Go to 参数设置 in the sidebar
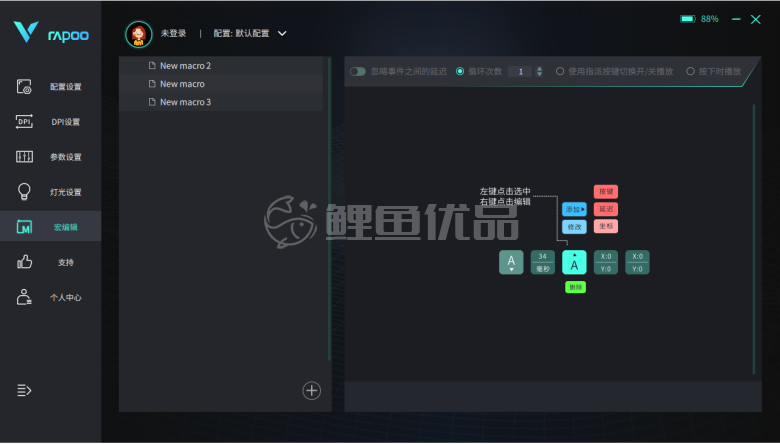This screenshot has width=780, height=444. [x=50, y=157]
